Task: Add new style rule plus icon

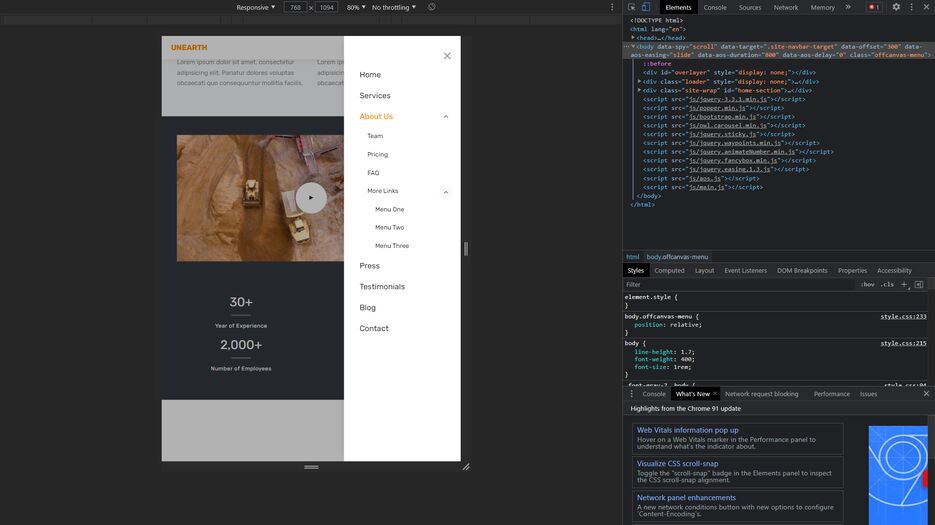Action: [x=904, y=285]
